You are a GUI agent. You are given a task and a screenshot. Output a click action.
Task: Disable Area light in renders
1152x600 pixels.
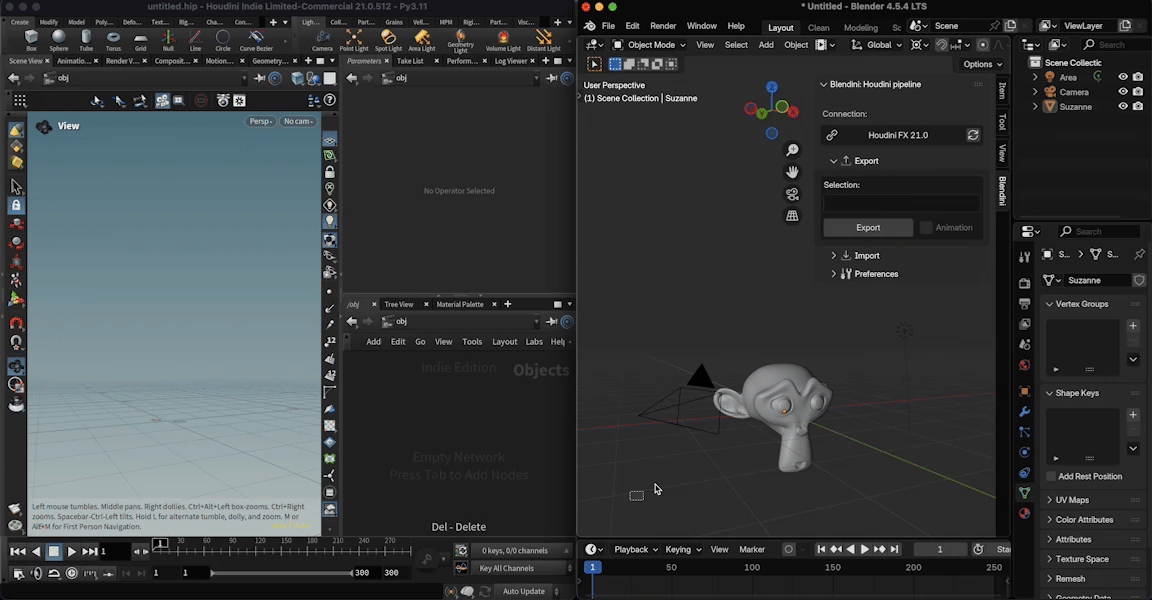pos(1138,77)
